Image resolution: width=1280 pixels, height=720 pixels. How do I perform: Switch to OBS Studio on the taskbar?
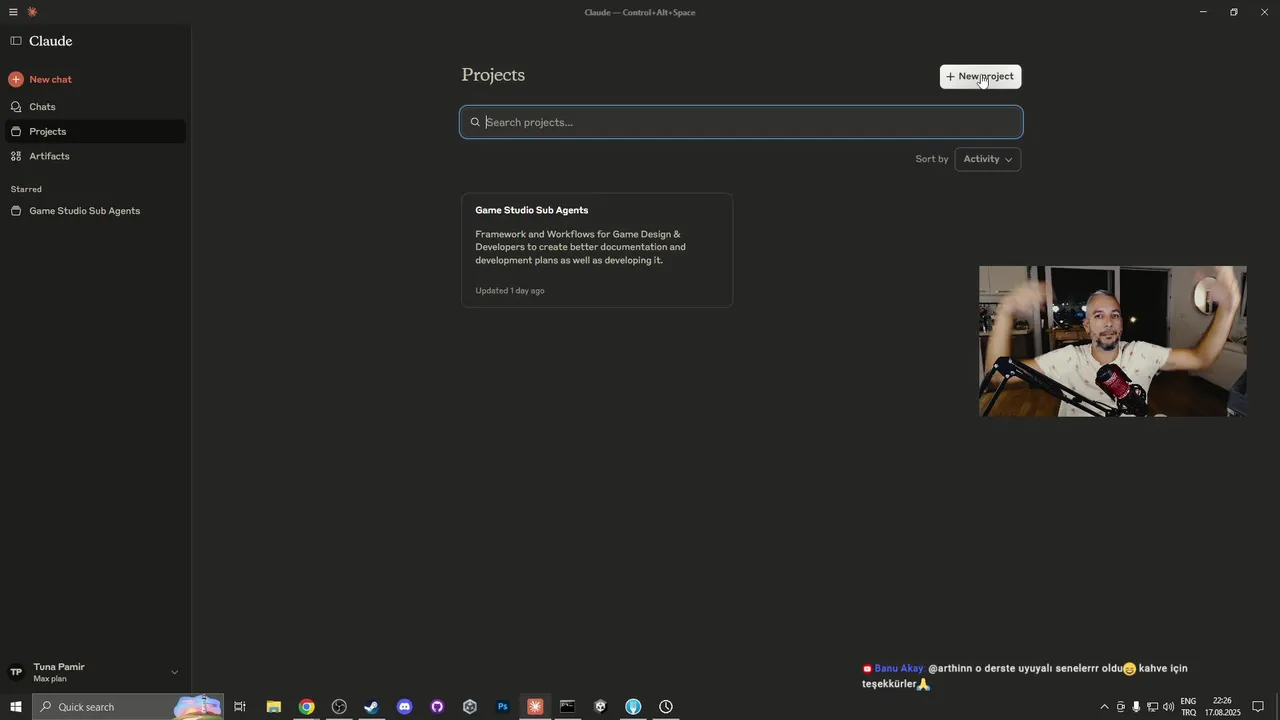(339, 707)
